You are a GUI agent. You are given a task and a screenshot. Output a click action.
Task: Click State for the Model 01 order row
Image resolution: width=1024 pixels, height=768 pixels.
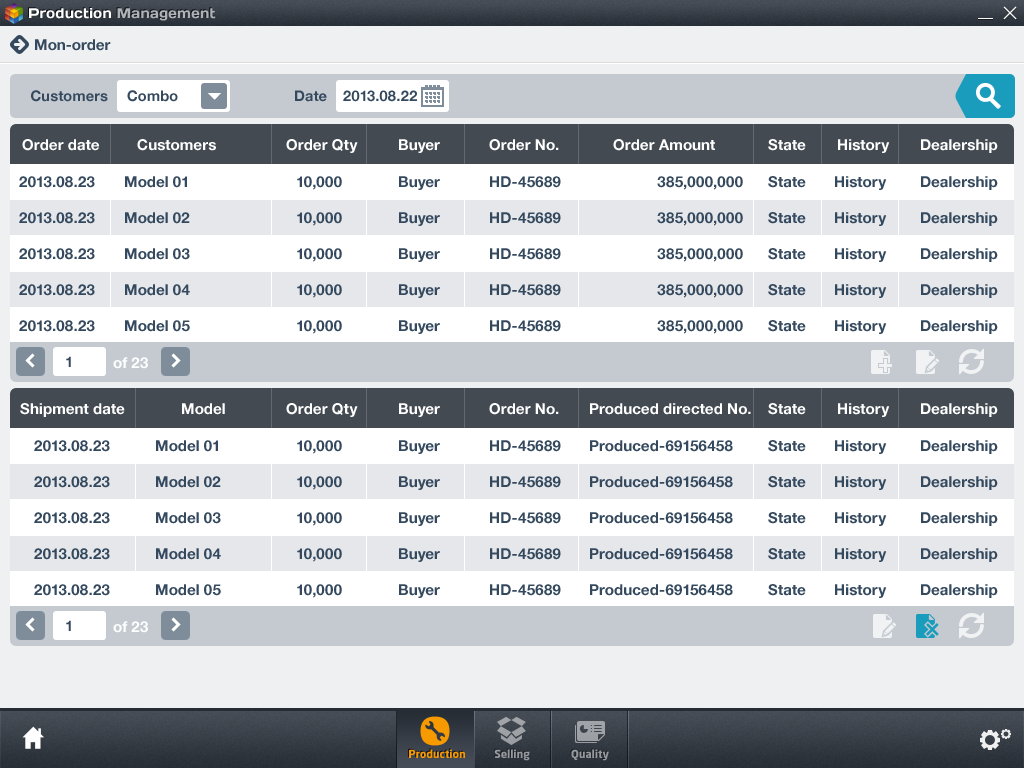(786, 182)
